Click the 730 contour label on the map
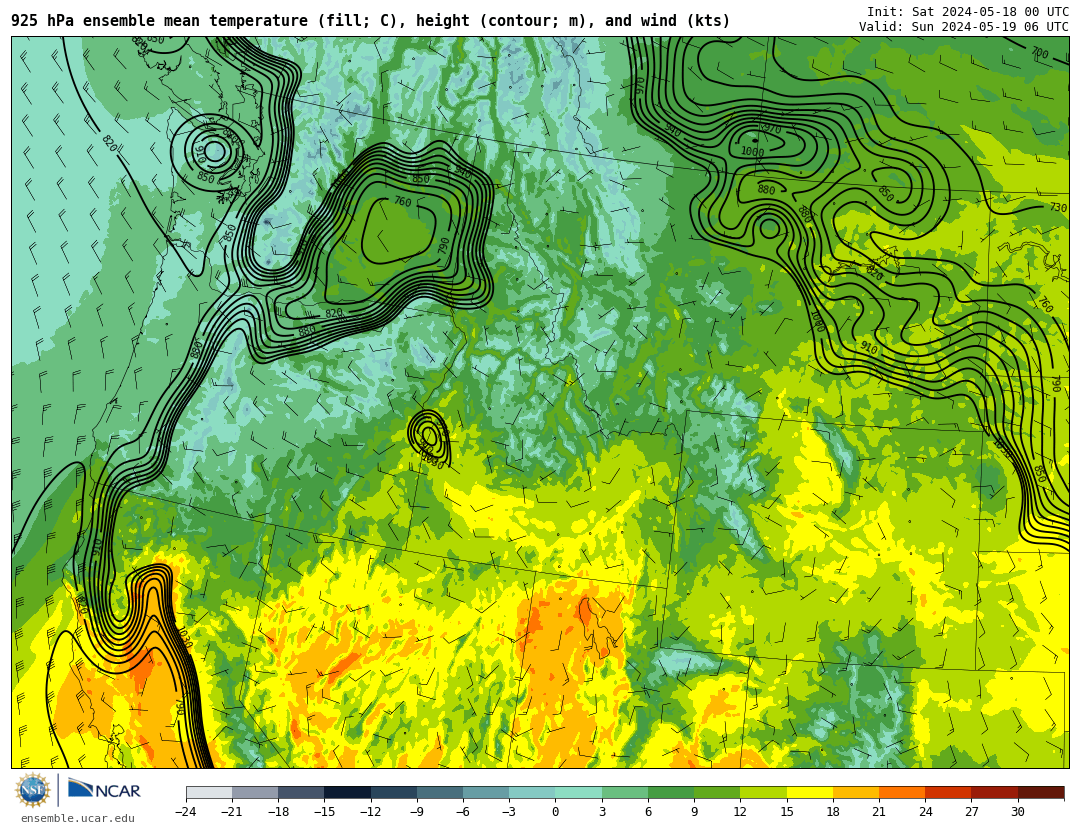This screenshot has width=1080, height=831. [x=1058, y=208]
